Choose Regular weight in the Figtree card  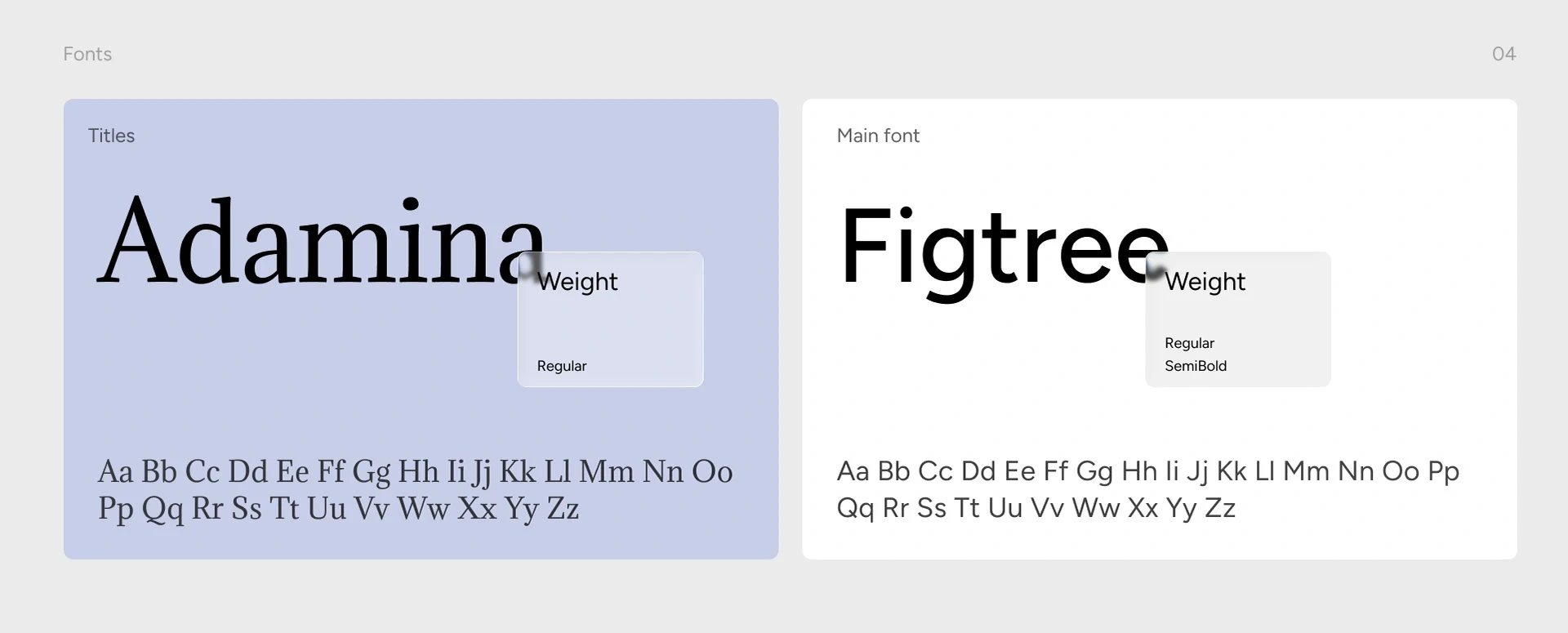pos(1189,343)
